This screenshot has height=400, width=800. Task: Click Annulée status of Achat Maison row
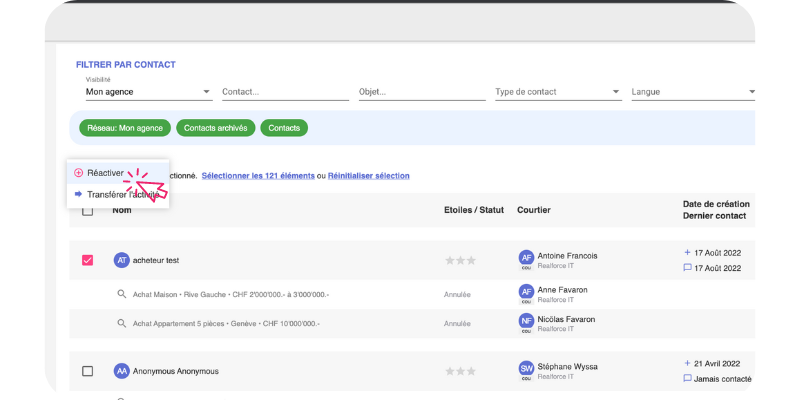457,294
